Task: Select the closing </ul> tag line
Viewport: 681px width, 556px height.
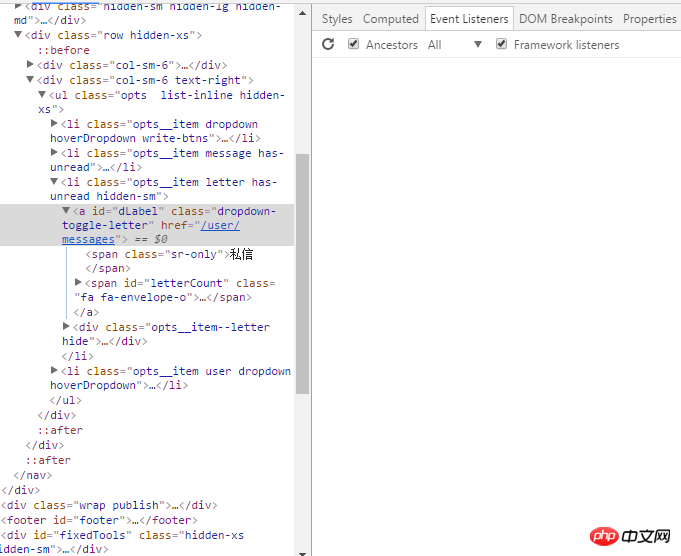Action: click(x=66, y=400)
